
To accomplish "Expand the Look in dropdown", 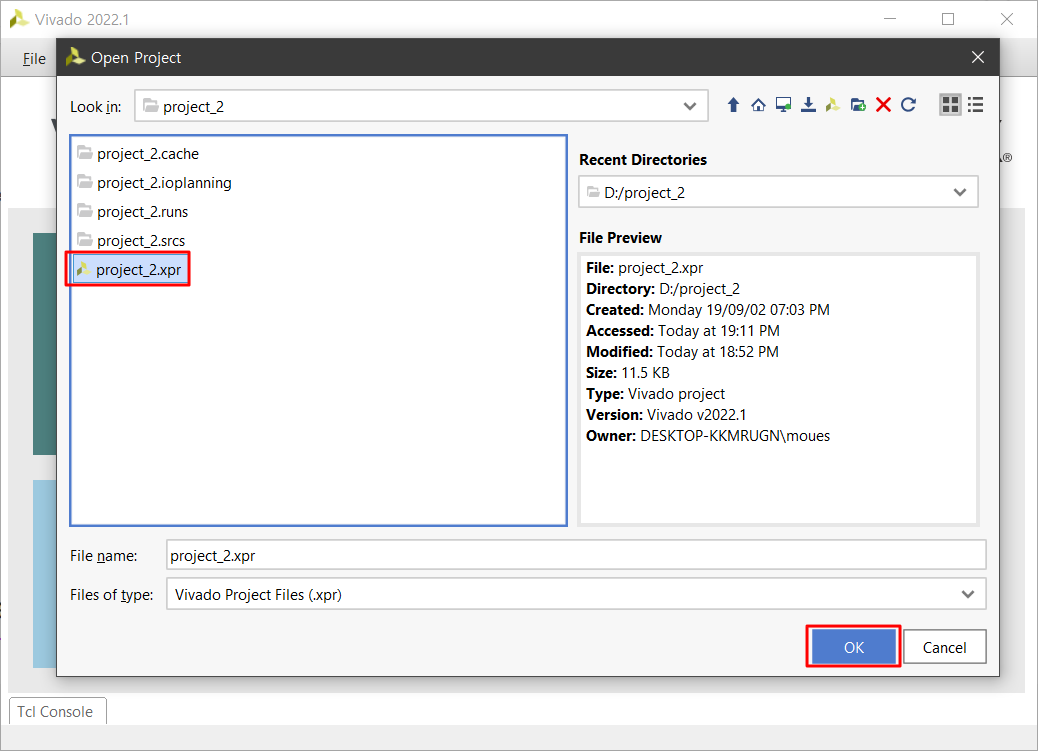I will pos(689,106).
